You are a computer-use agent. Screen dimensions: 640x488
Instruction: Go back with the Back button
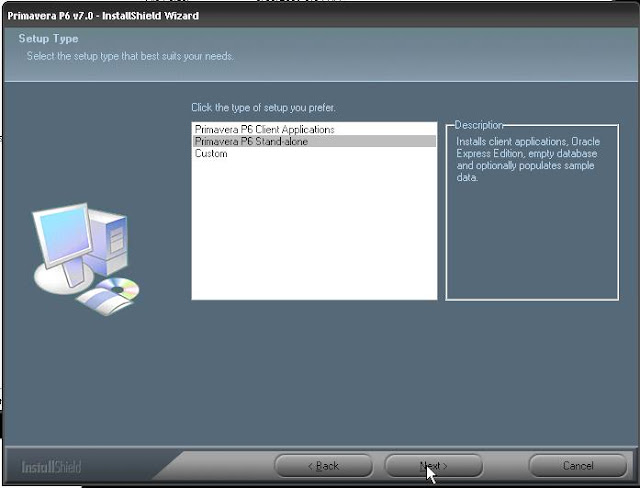pyautogui.click(x=323, y=466)
